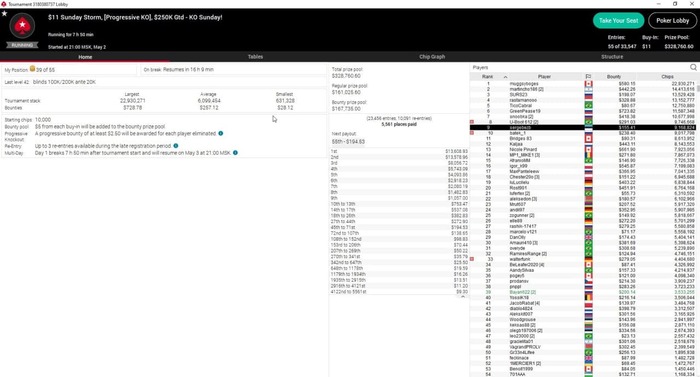
Task: Click the PokerStars red spade logo
Action: point(22,26)
